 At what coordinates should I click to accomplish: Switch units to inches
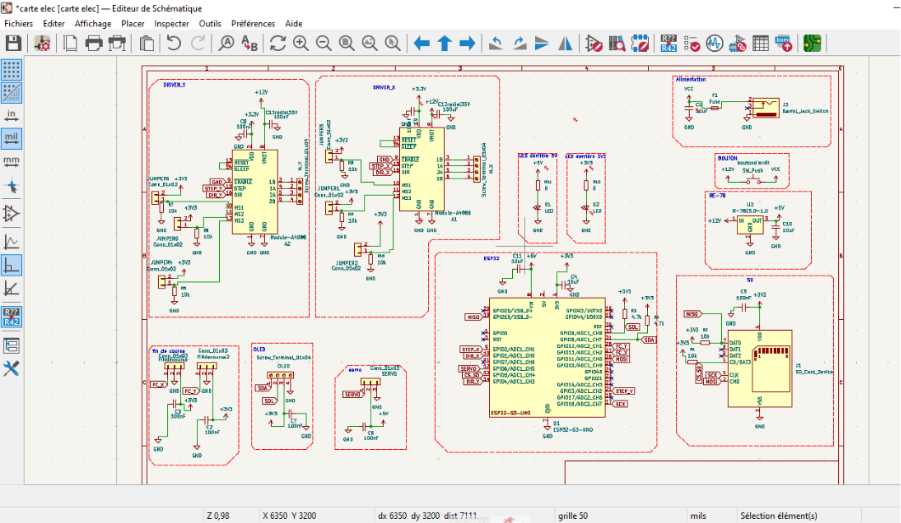click(11, 116)
